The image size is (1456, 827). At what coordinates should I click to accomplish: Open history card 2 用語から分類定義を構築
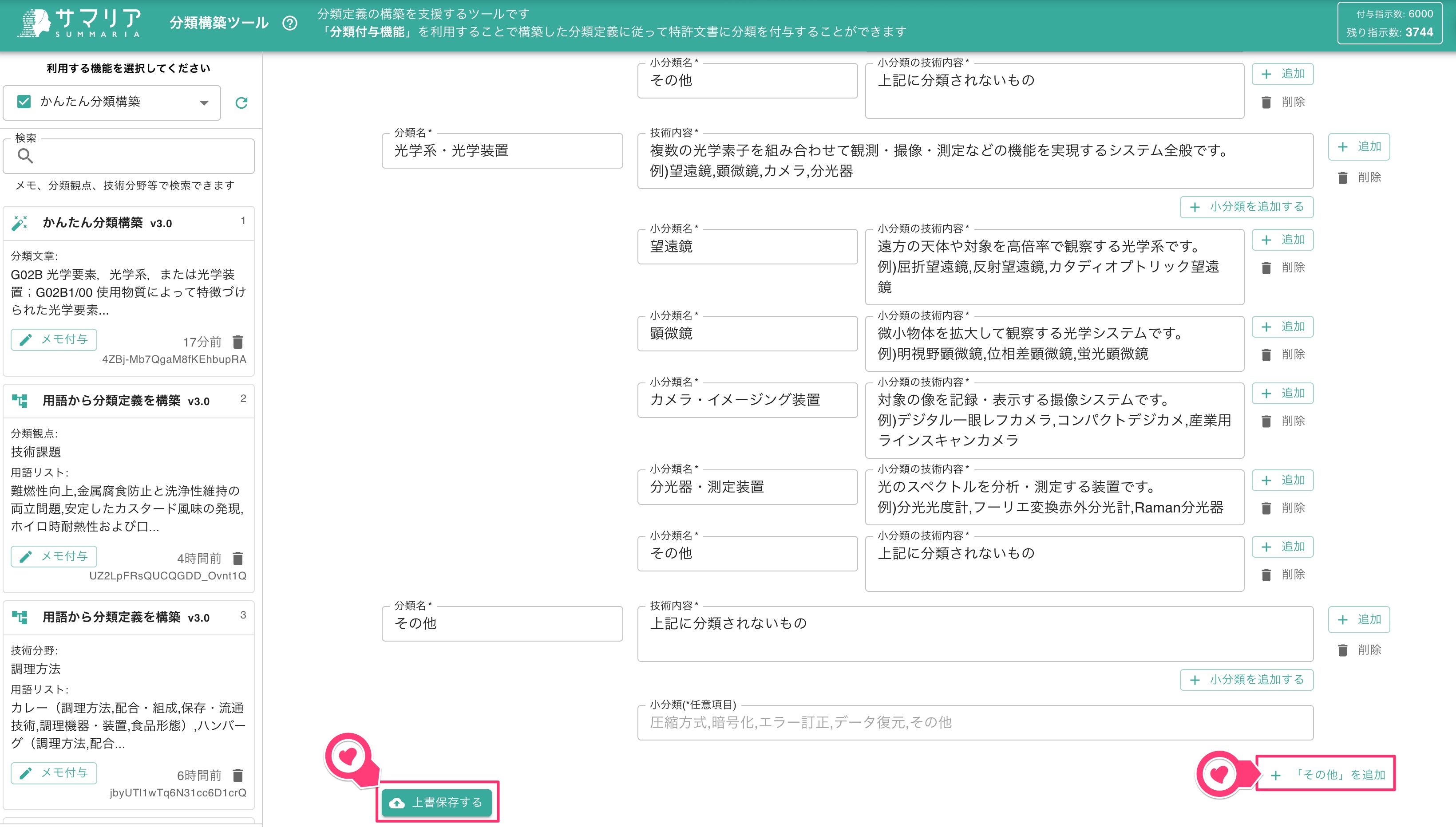coord(129,488)
